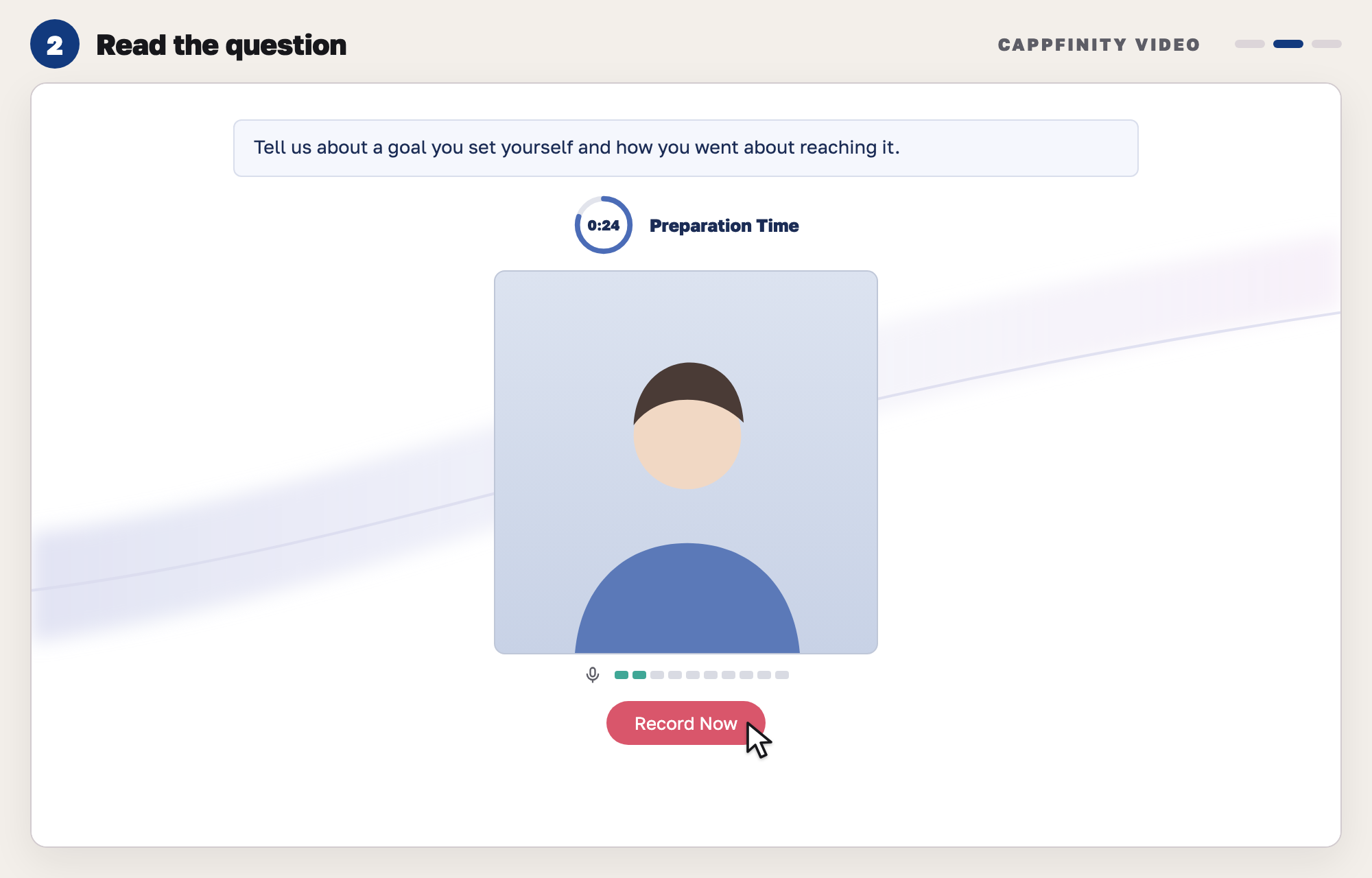Click the Record Now button
1372x878 pixels.
coord(686,723)
